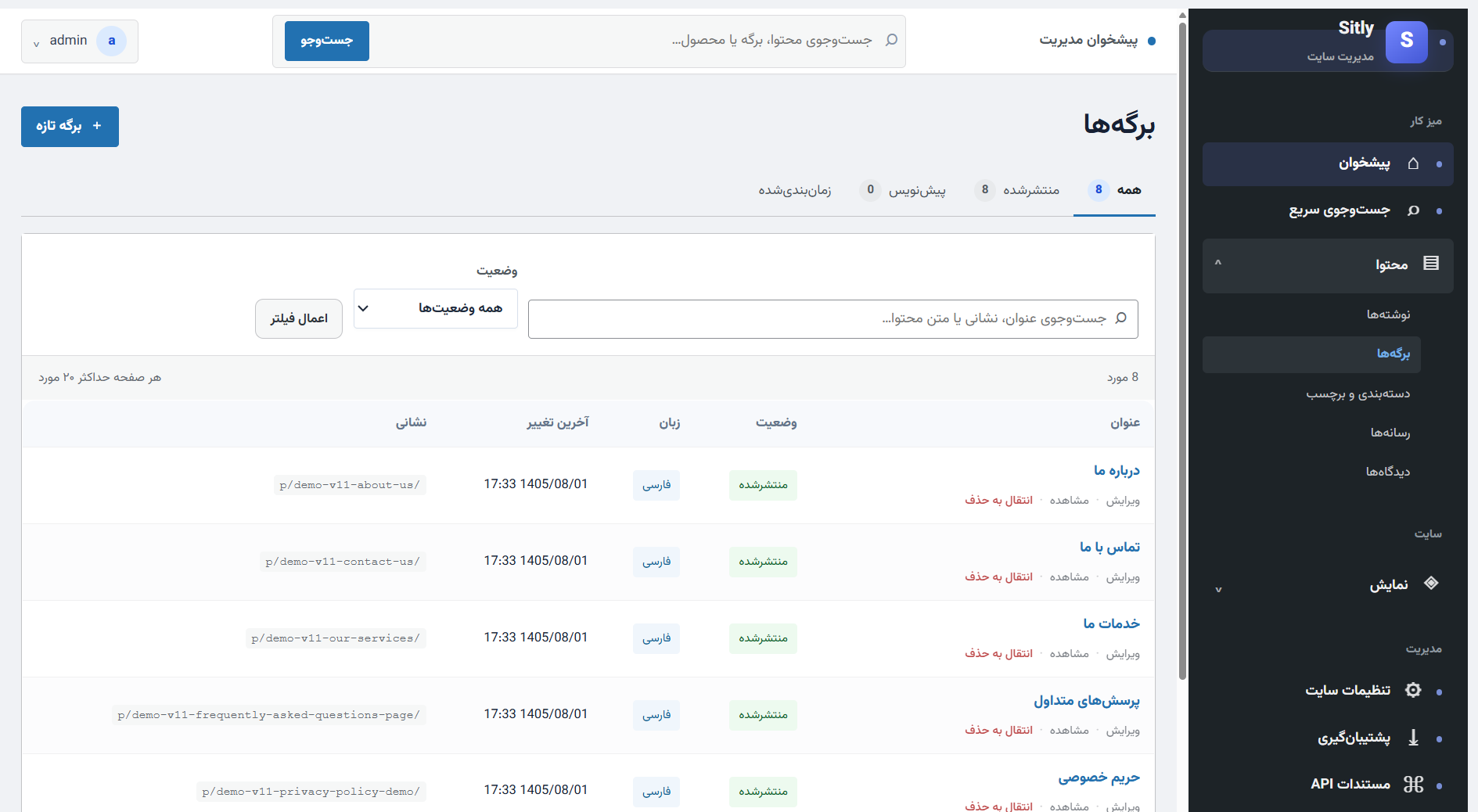Click انتقال به حذف under خدمات ما

click(x=998, y=653)
